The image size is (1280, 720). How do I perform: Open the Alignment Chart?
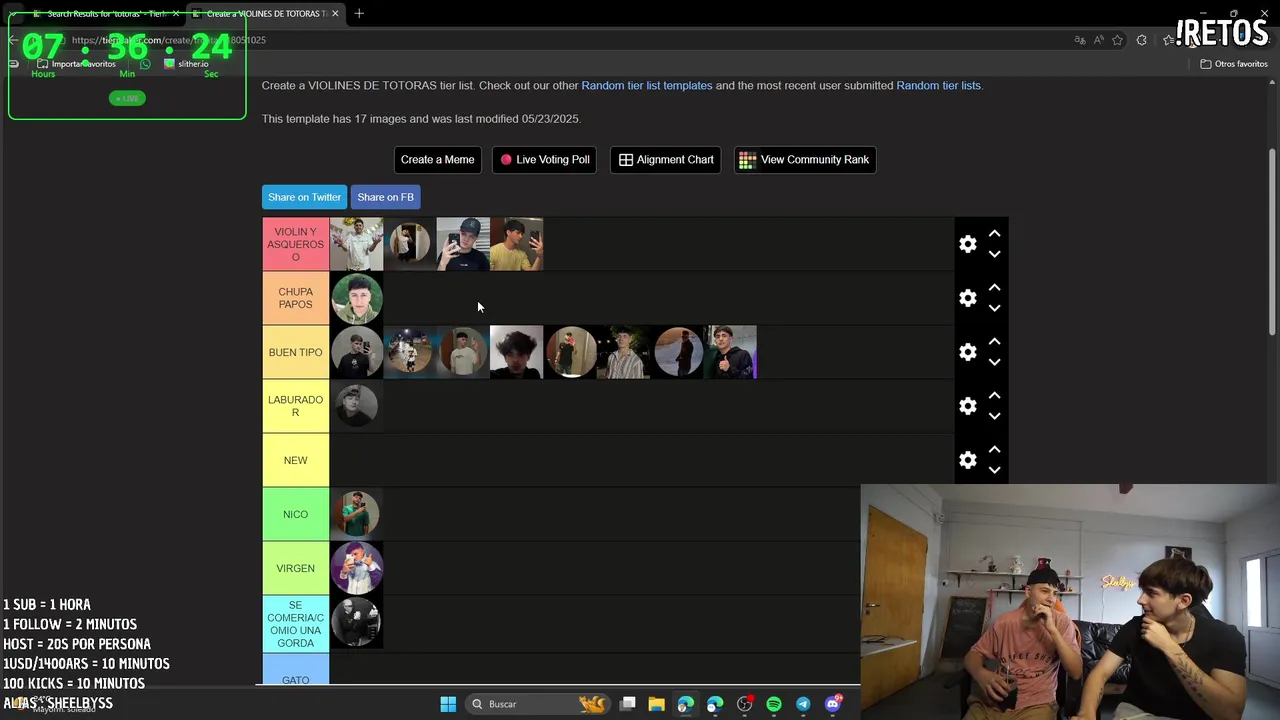pos(666,160)
